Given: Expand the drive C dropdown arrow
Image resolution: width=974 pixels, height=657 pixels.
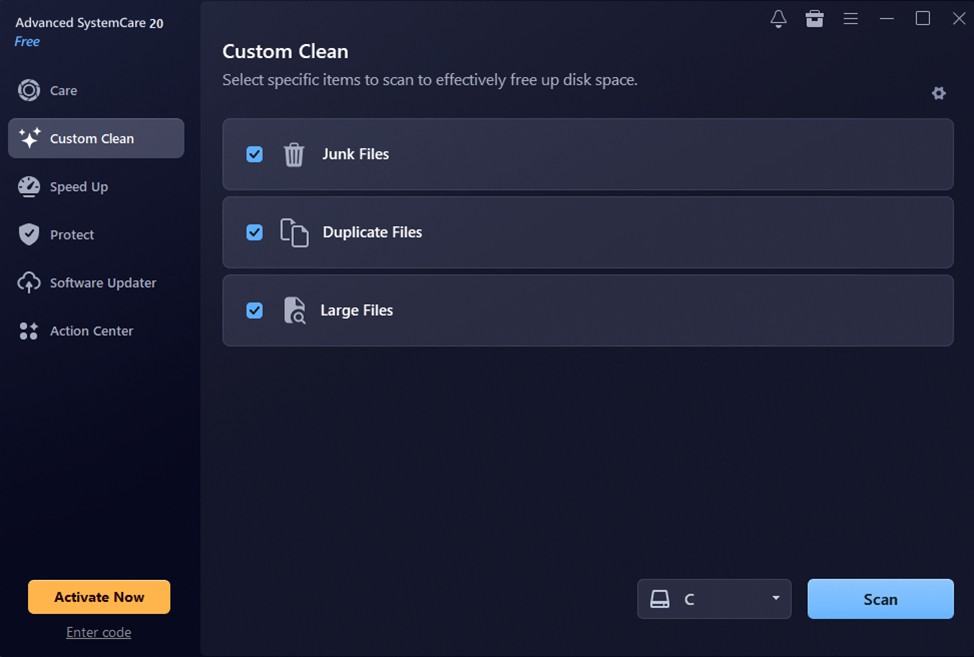Looking at the screenshot, I should coord(776,598).
